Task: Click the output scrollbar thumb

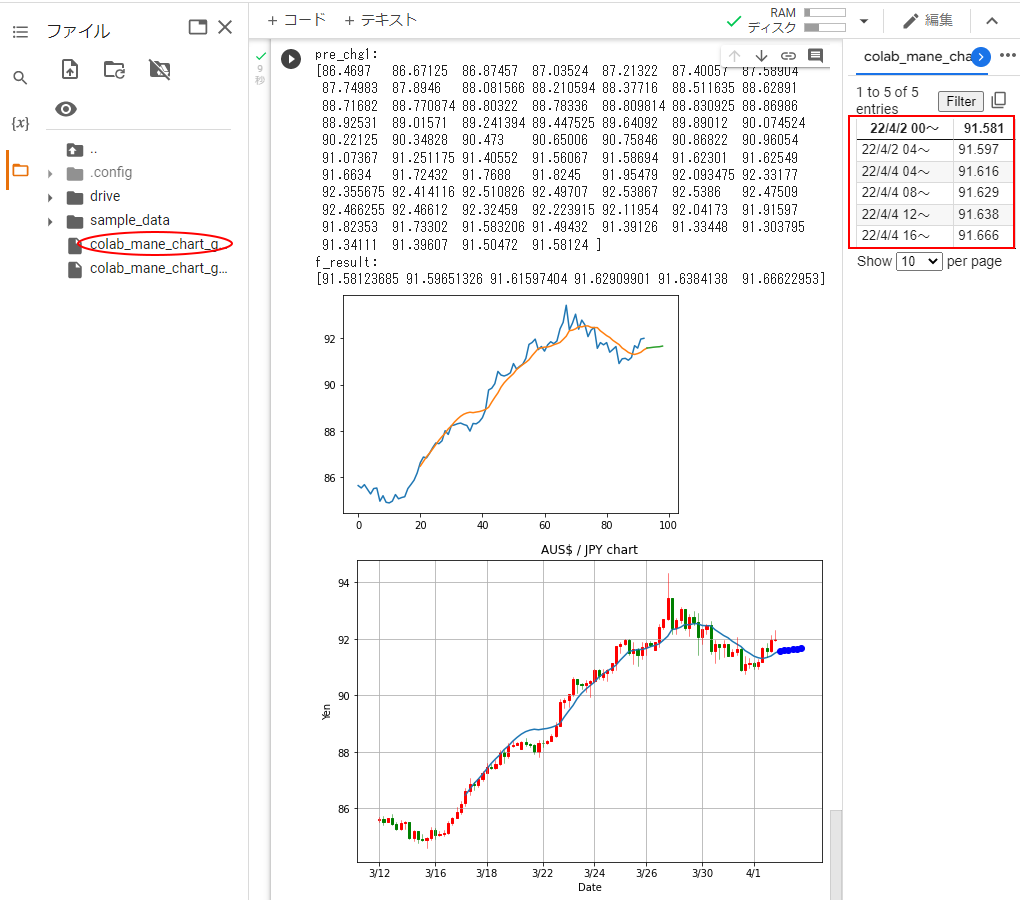Action: click(x=836, y=854)
